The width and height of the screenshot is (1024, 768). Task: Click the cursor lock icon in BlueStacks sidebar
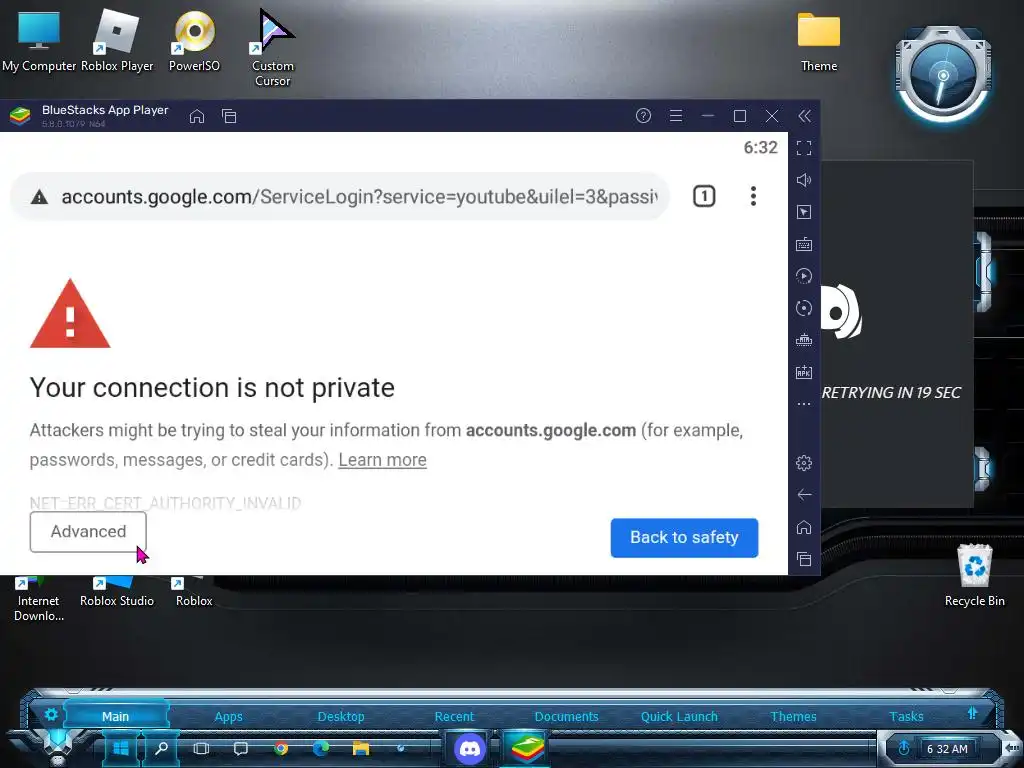(x=804, y=212)
